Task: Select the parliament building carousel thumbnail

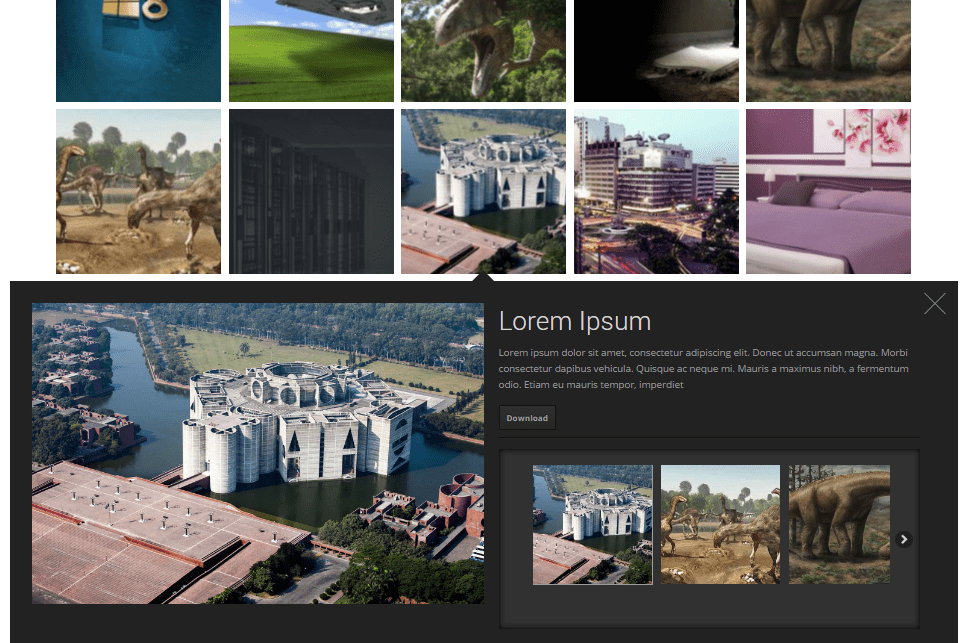Action: 593,525
